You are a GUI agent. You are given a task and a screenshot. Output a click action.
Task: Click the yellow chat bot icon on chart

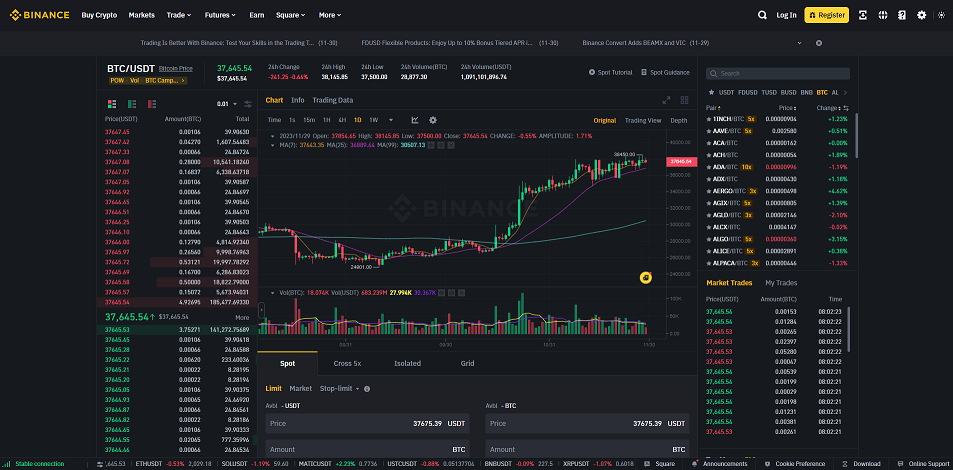point(645,278)
